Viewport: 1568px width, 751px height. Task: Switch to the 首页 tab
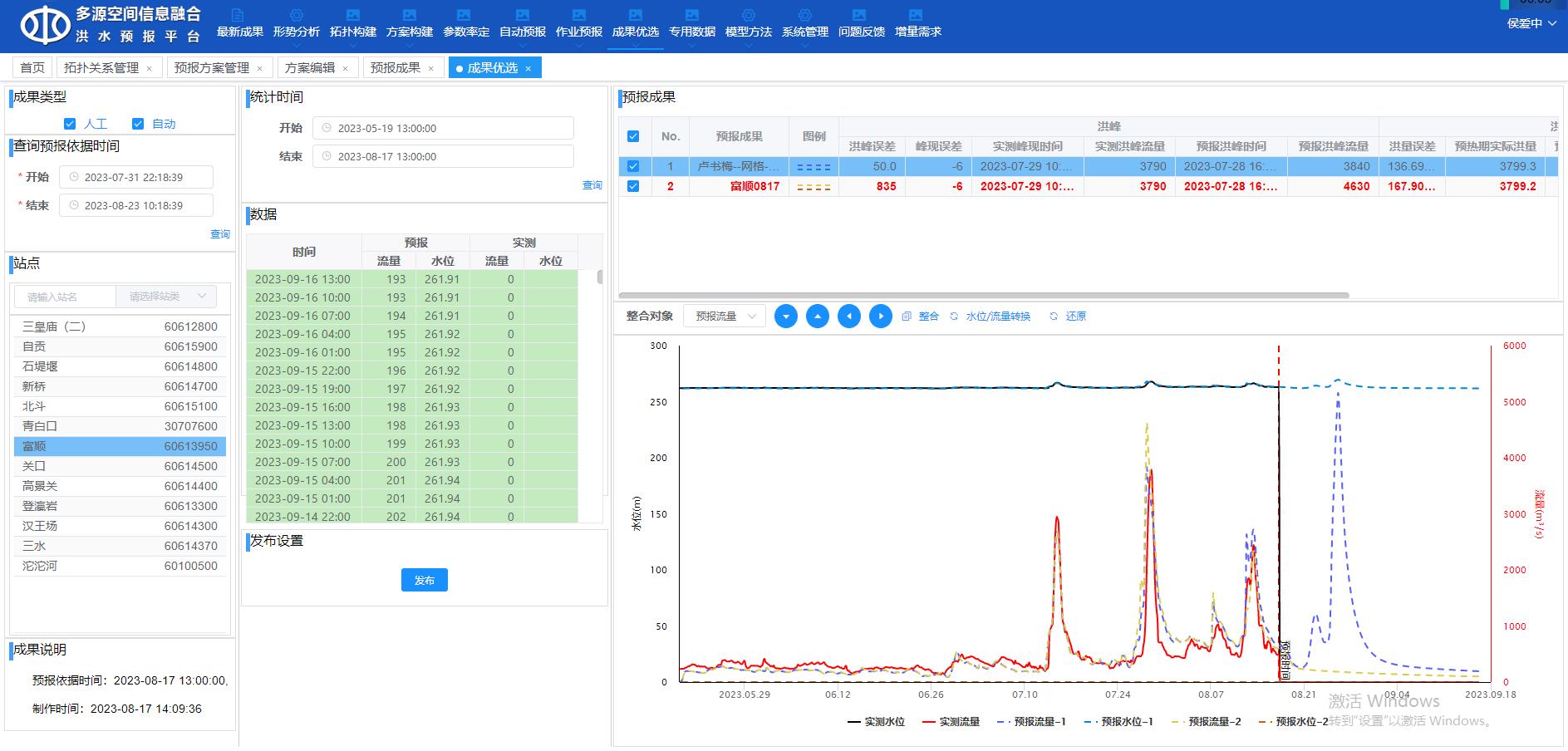point(32,68)
